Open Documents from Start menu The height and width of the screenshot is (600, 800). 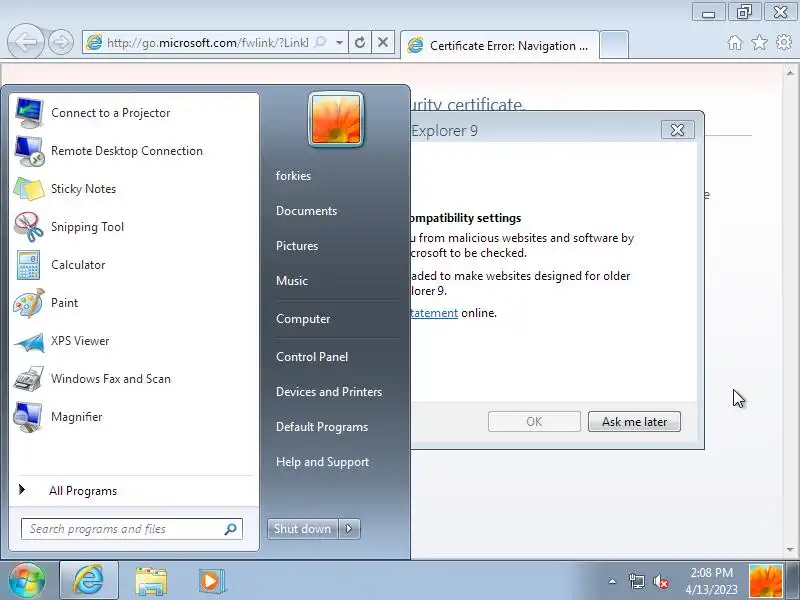(x=306, y=211)
